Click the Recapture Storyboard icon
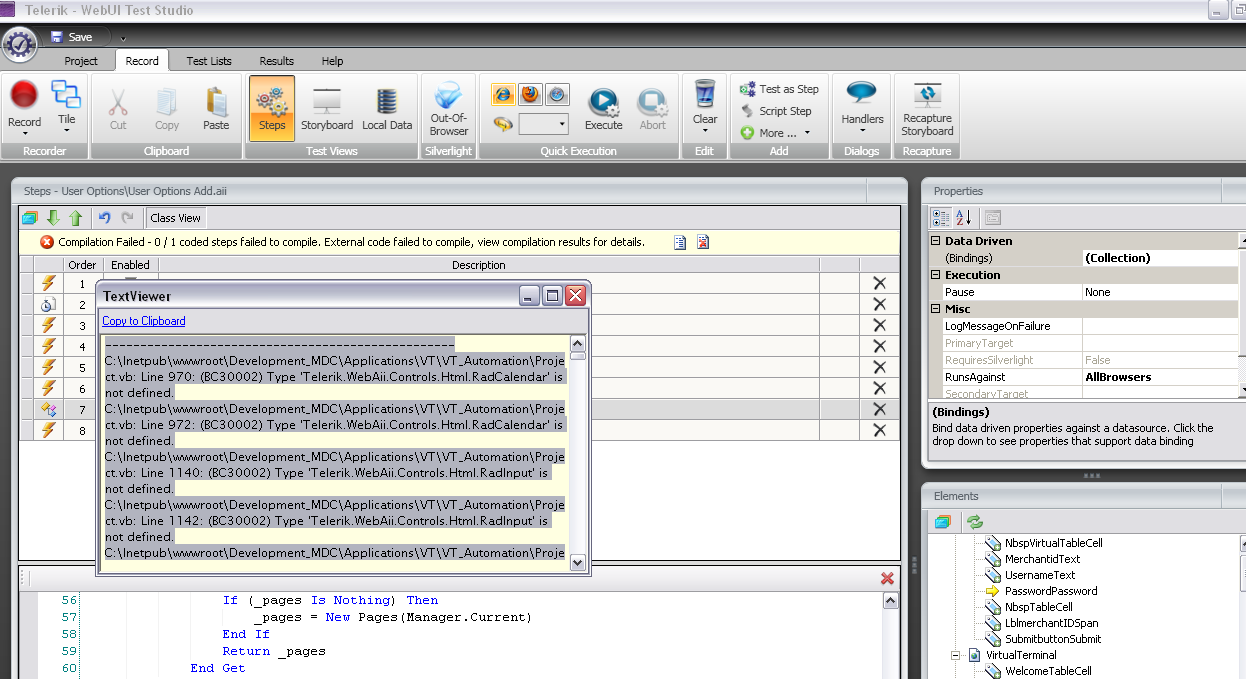This screenshot has width=1246, height=679. pyautogui.click(x=927, y=108)
